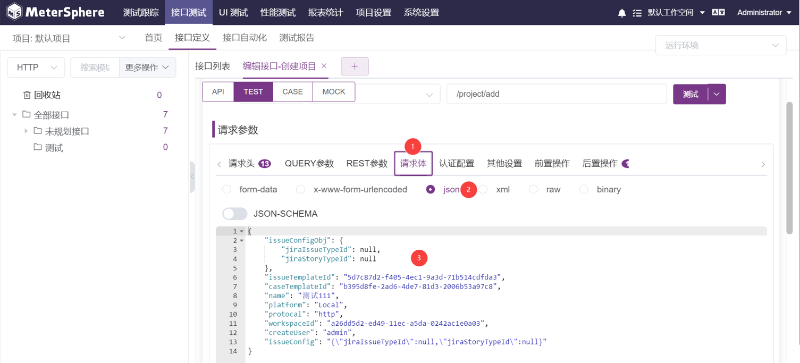The image size is (800, 363).
Task: Open the 认证配置 tab
Action: [457, 163]
